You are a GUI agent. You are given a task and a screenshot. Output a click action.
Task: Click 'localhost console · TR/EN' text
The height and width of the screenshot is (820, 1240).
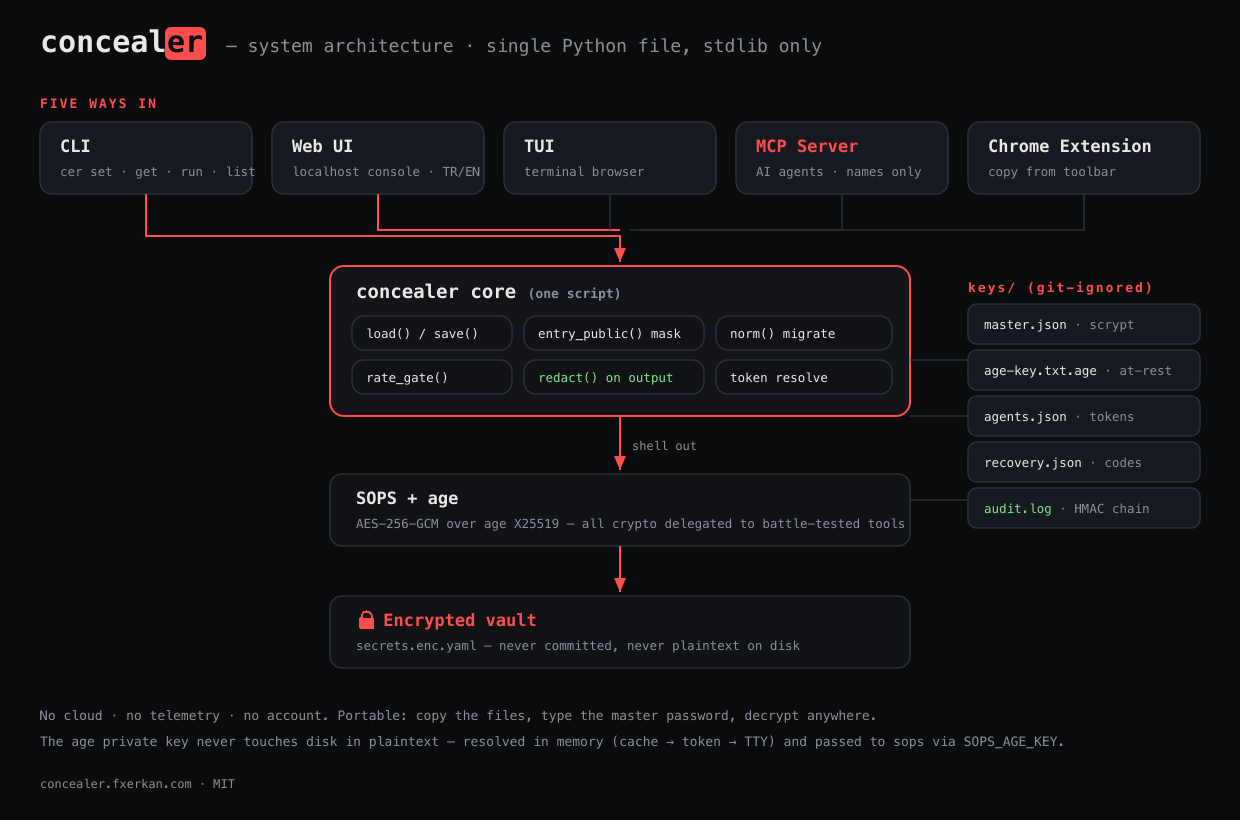386,171
